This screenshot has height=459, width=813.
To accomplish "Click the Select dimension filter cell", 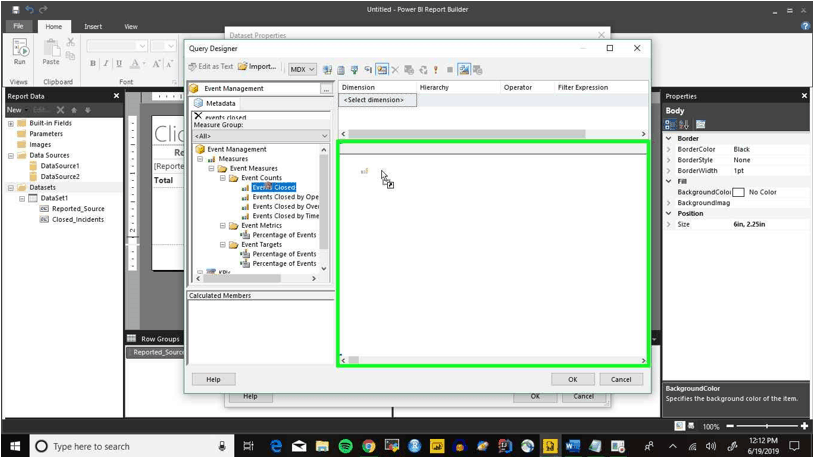I will click(x=377, y=100).
